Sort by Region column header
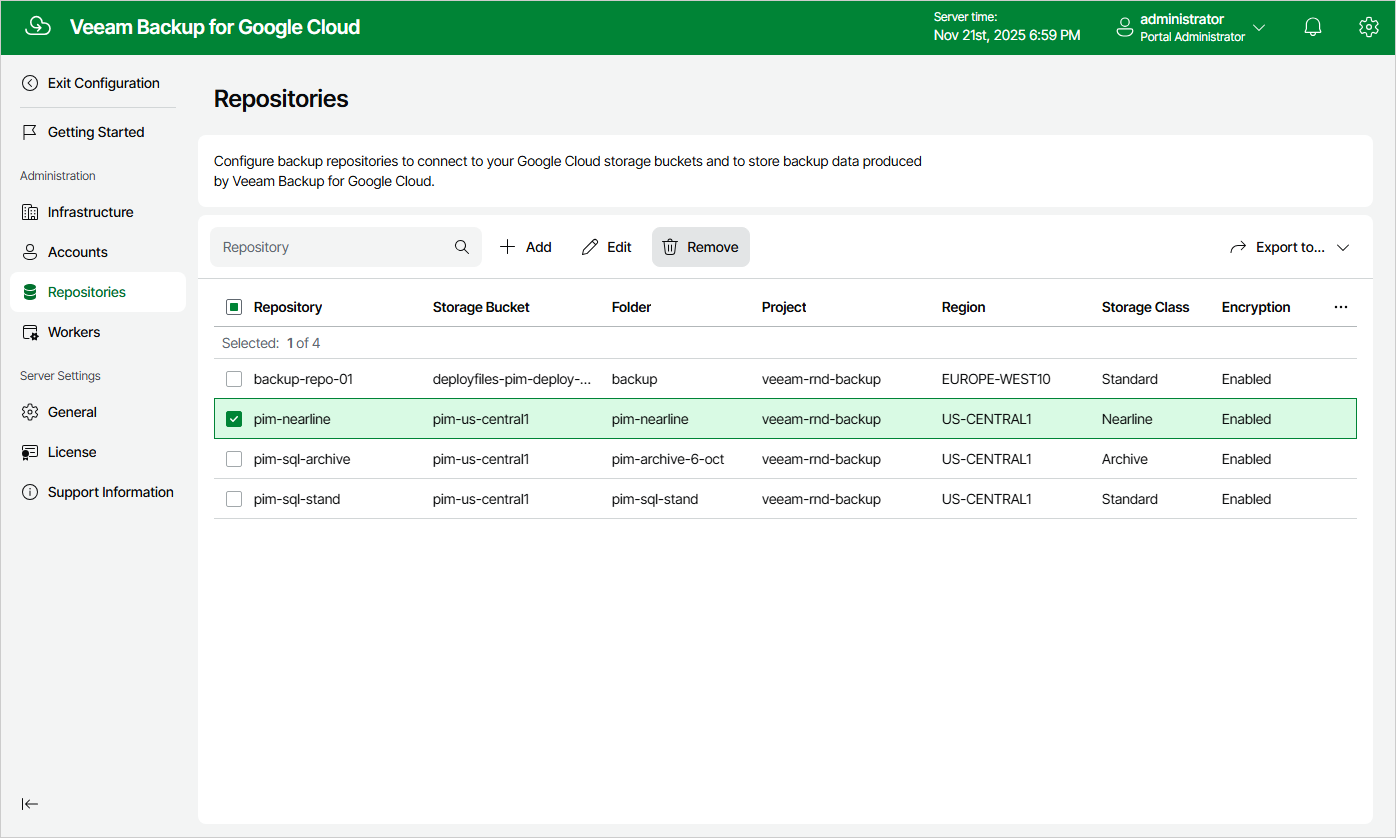The height and width of the screenshot is (838, 1396). click(964, 307)
